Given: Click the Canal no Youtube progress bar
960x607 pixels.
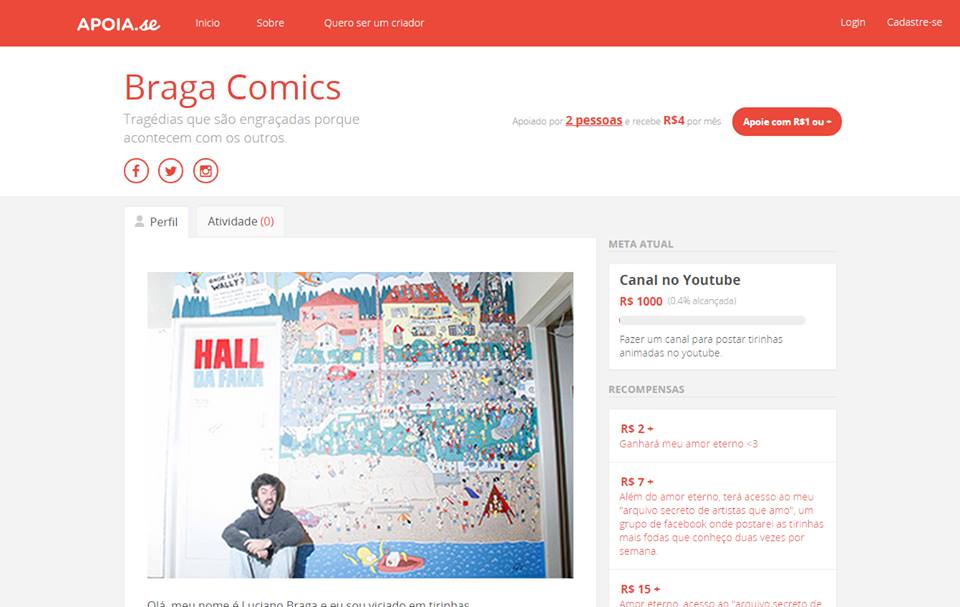Looking at the screenshot, I should [x=712, y=320].
